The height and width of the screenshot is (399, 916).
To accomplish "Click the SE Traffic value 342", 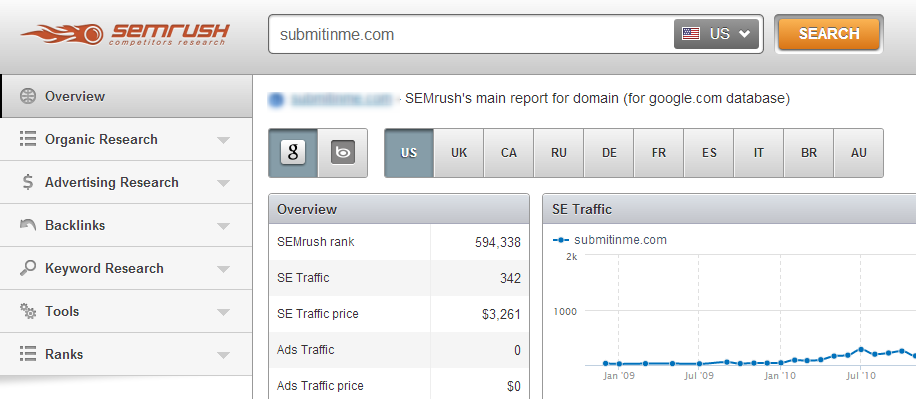I will (x=510, y=279).
